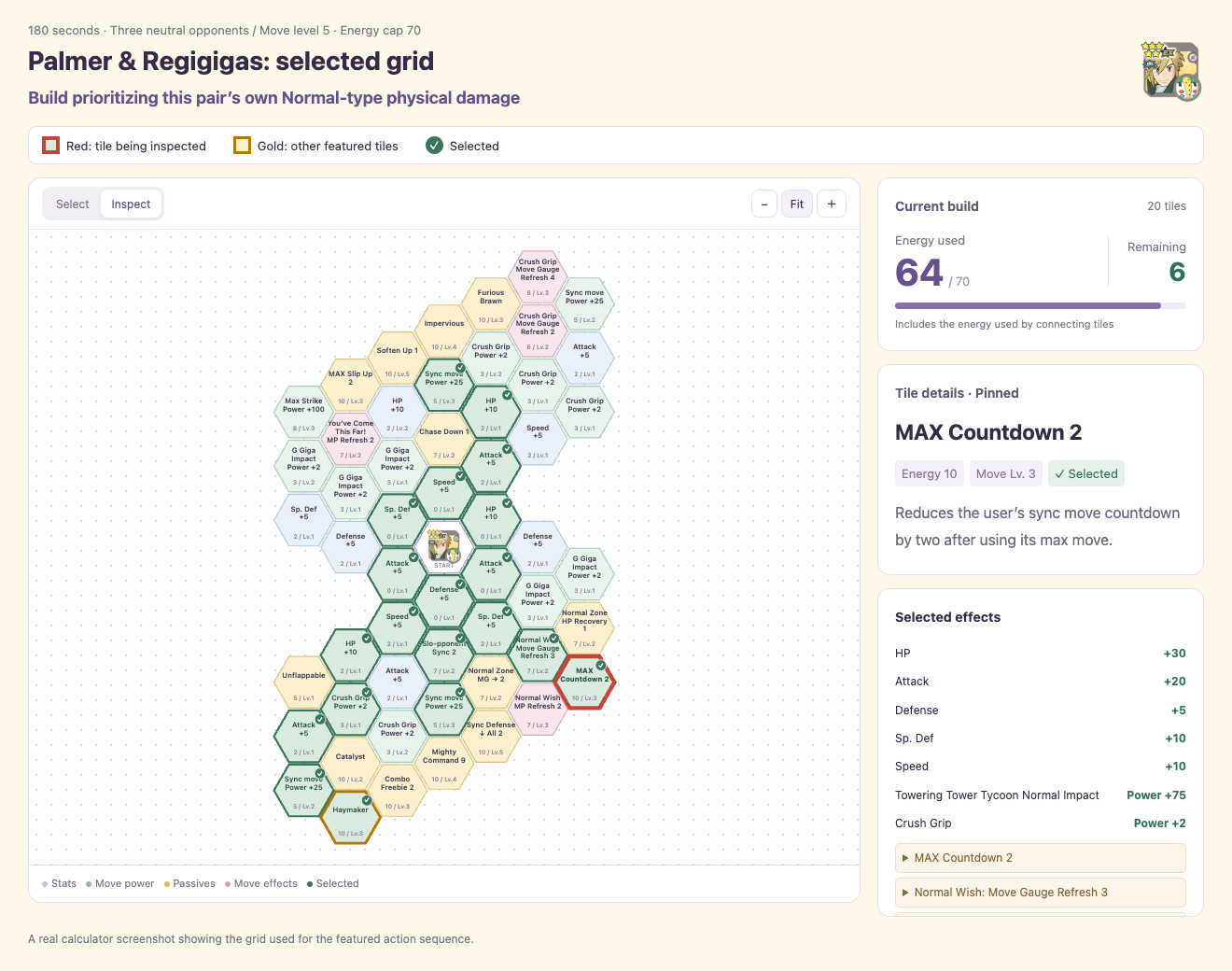Click the green Selected tag badge
Screen dimensions: 1232x971
(1086, 473)
